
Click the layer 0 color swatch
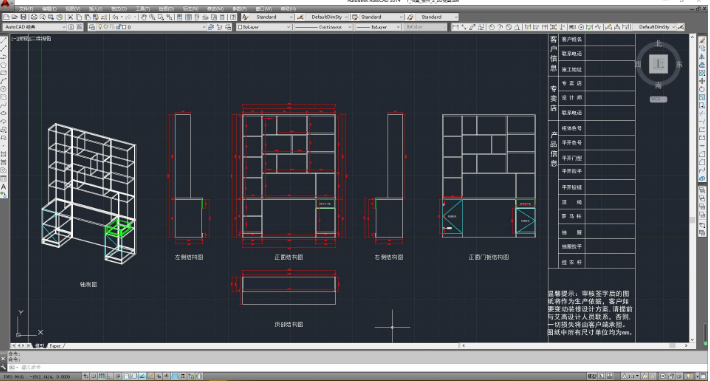pyautogui.click(x=124, y=27)
